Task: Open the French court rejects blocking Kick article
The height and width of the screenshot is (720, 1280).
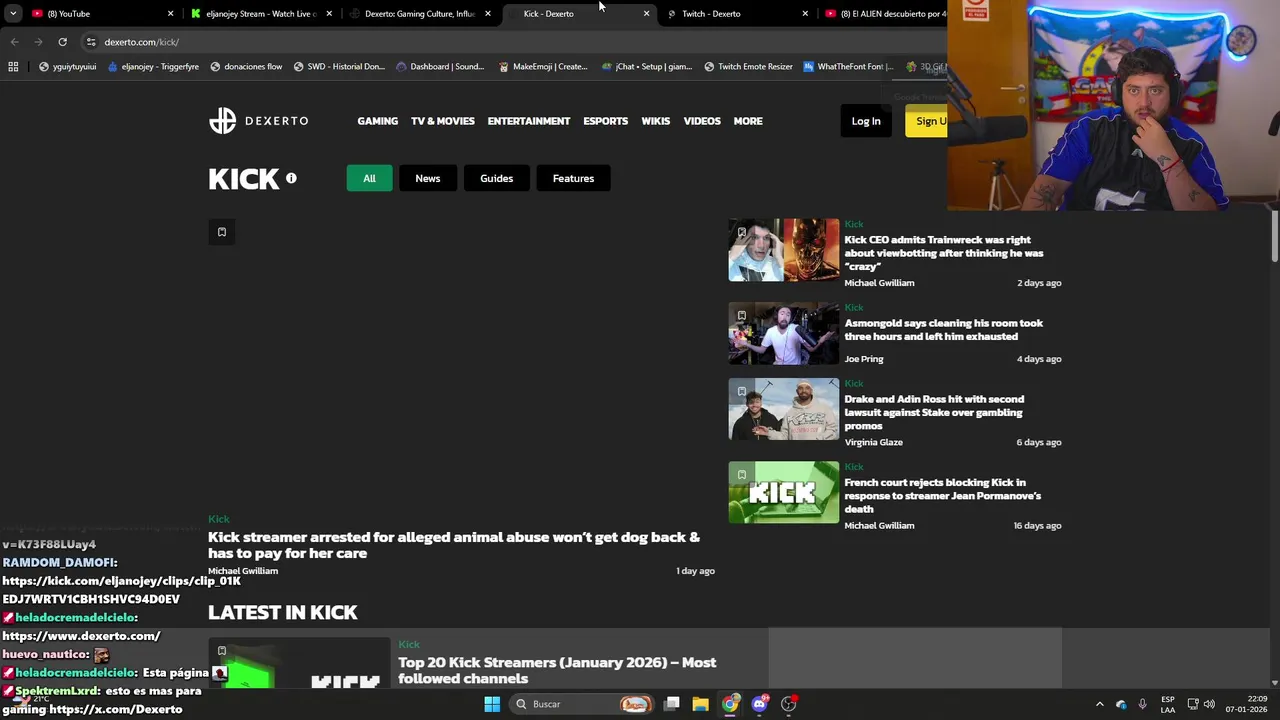Action: (x=942, y=495)
